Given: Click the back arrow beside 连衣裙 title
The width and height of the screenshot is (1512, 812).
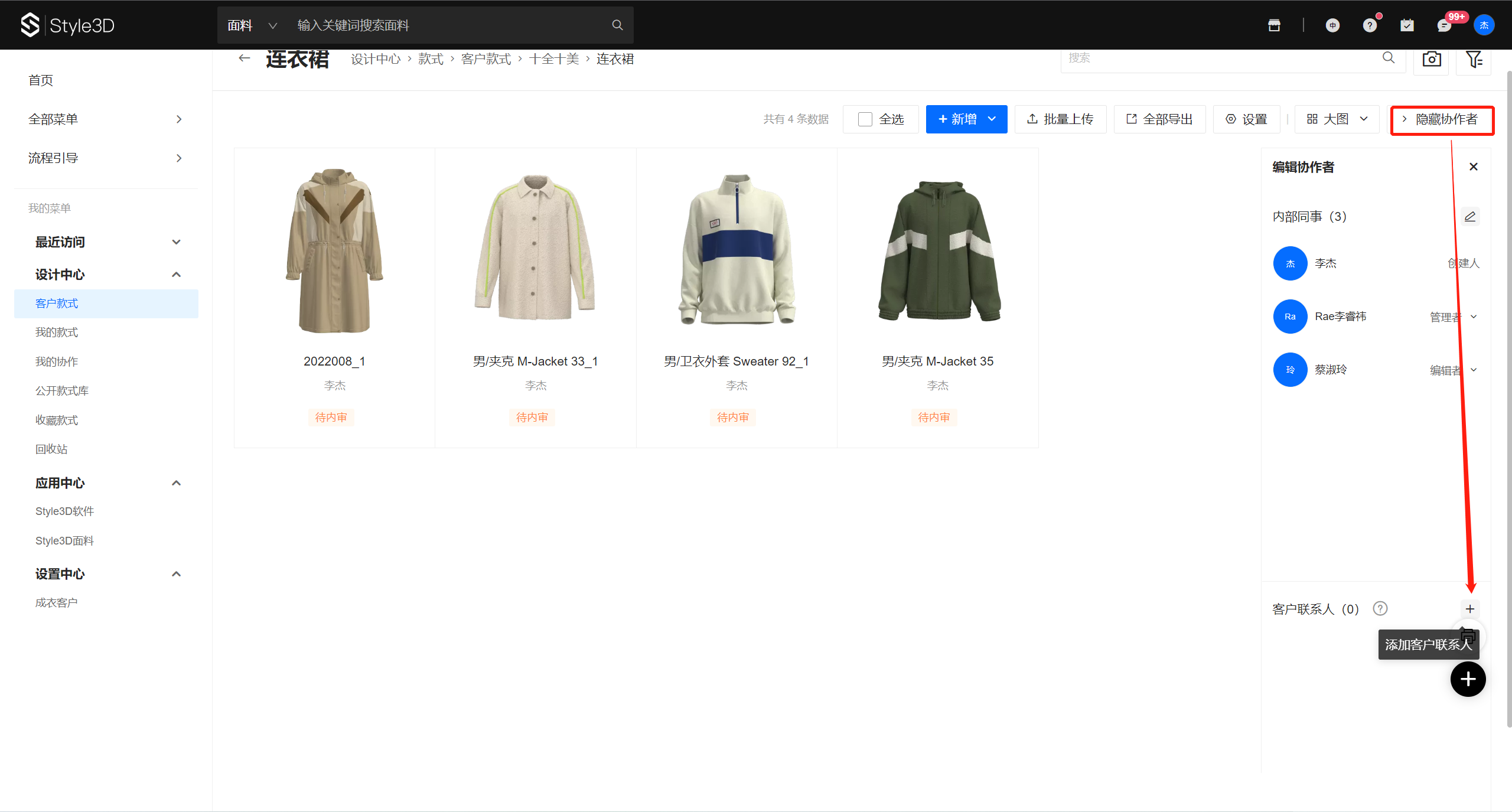Looking at the screenshot, I should 245,58.
